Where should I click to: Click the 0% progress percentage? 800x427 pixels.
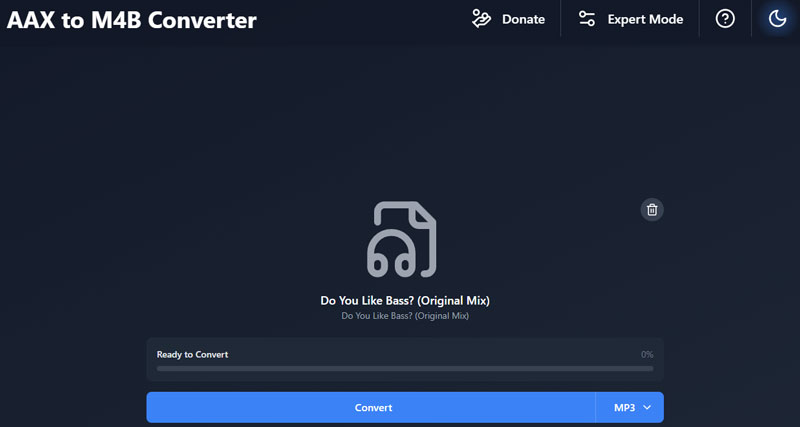click(646, 354)
